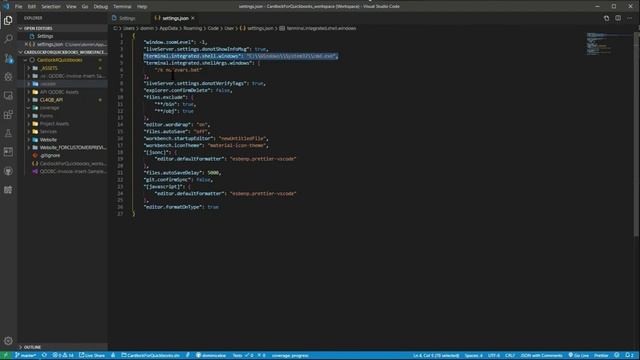640x360 pixels.
Task: Open the Search view in activity bar
Action: (x=8, y=39)
